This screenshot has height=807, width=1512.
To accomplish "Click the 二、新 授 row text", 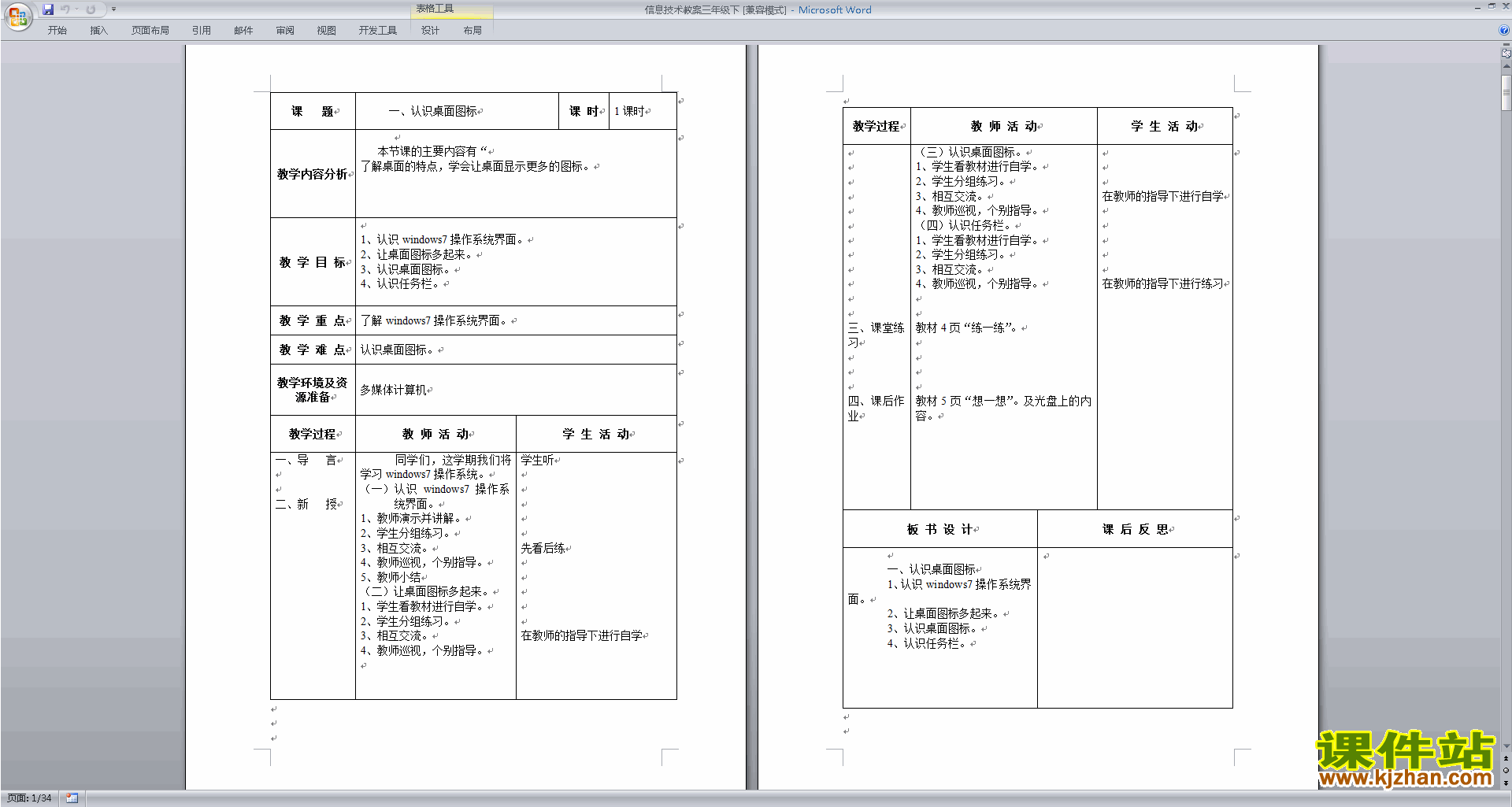I will 306,504.
